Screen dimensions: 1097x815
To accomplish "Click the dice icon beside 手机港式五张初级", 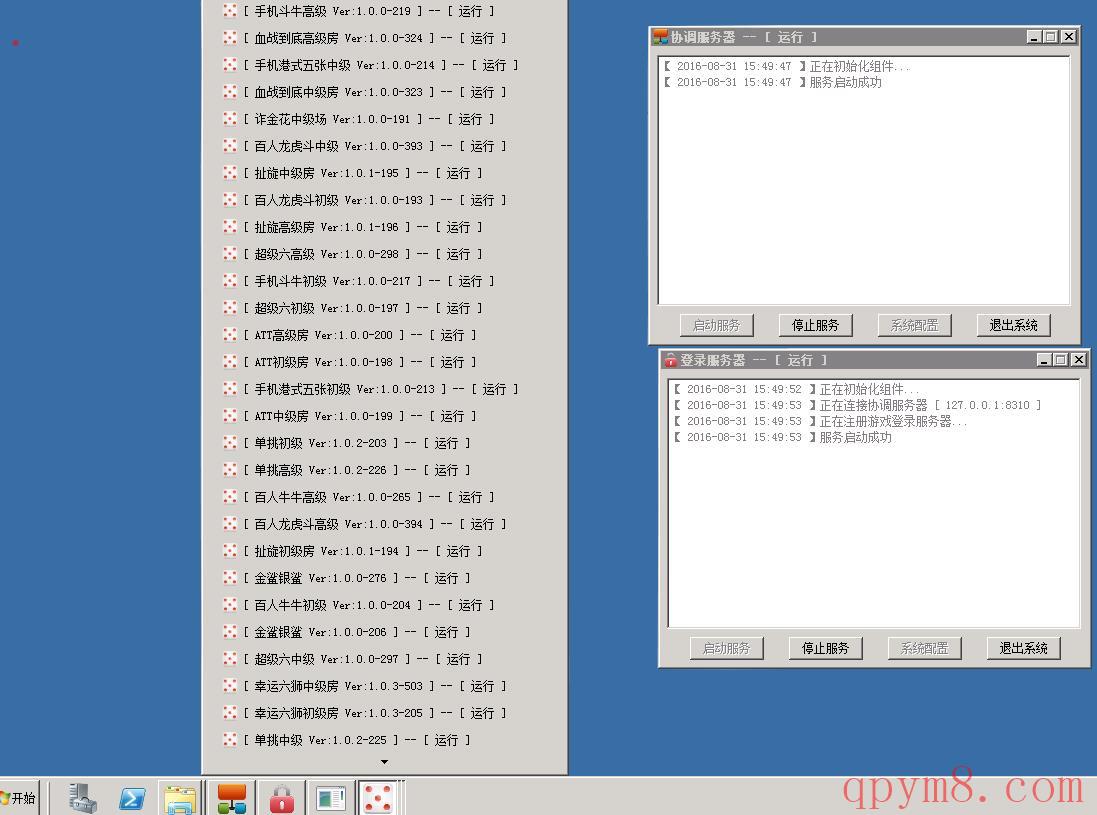I will 229,389.
